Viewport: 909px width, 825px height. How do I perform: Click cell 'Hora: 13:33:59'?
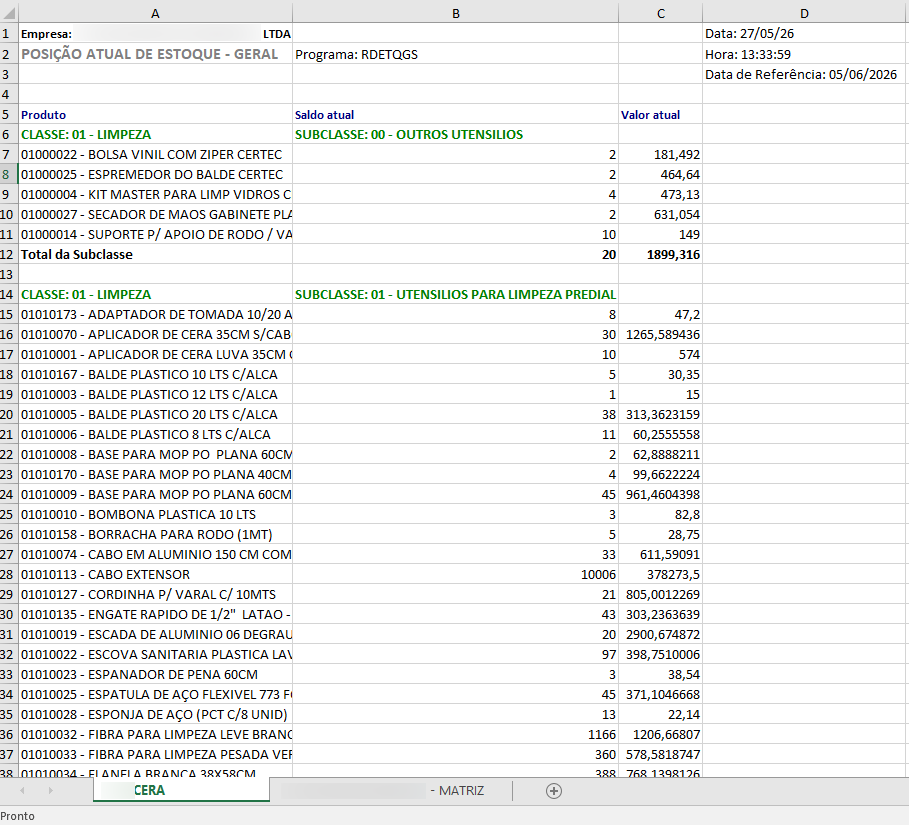click(804, 54)
